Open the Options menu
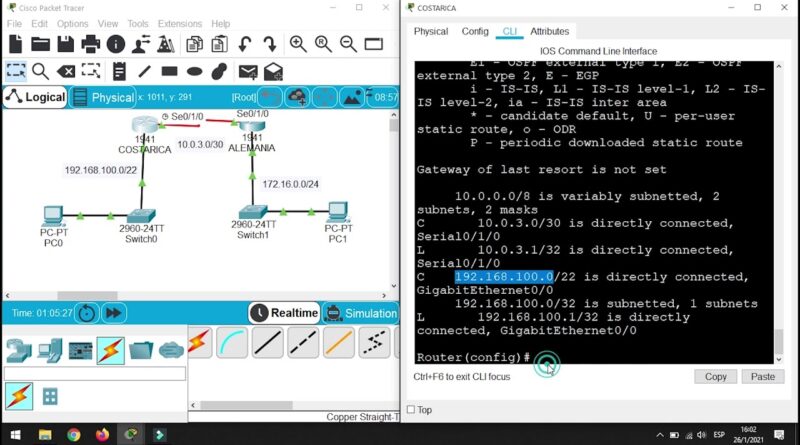This screenshot has height=445, width=800. (72, 24)
